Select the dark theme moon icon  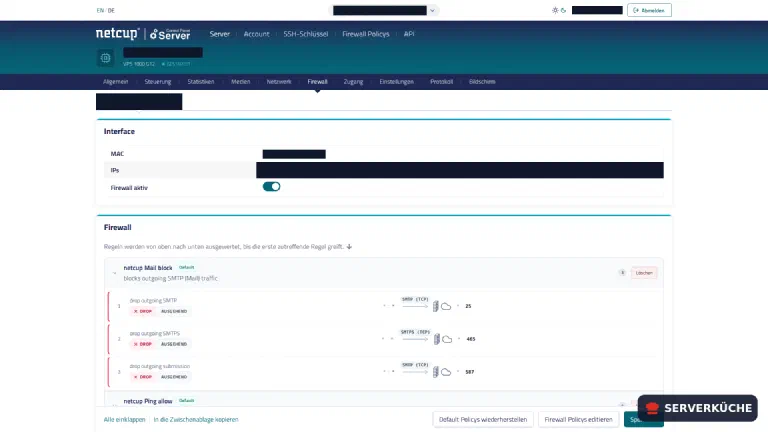pos(563,10)
